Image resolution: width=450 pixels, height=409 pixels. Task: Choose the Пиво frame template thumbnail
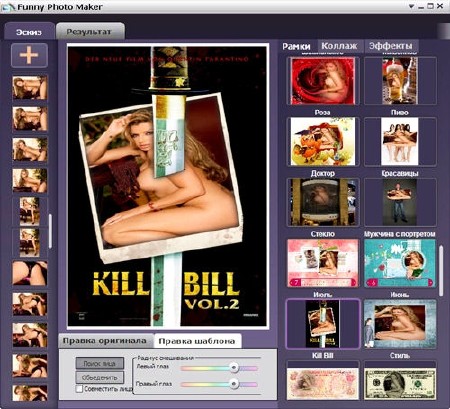(x=400, y=81)
